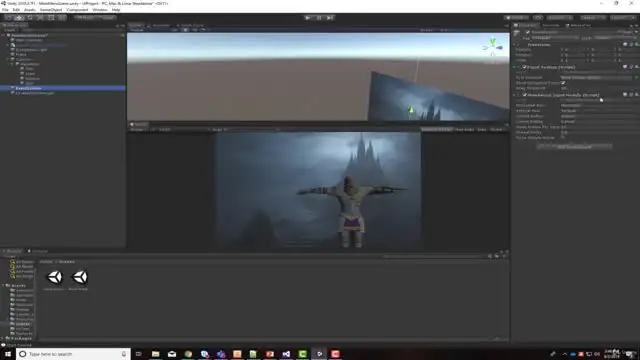Open the File menu

(5, 10)
